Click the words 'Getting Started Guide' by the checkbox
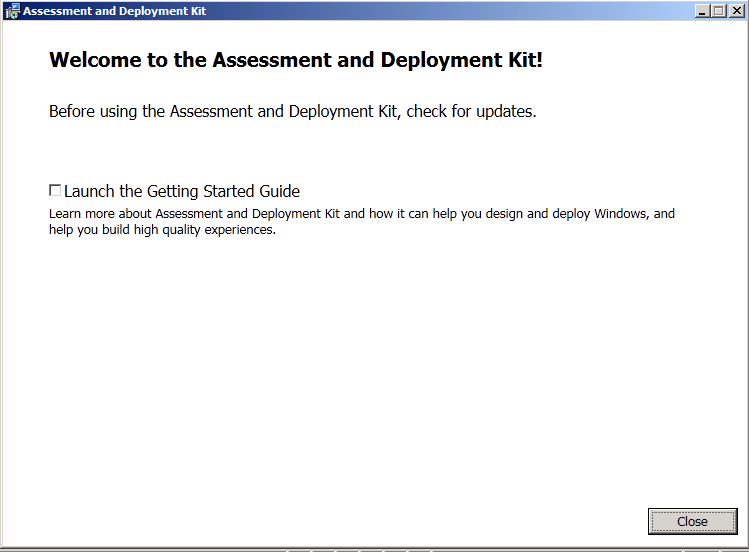The image size is (749, 552). click(223, 191)
